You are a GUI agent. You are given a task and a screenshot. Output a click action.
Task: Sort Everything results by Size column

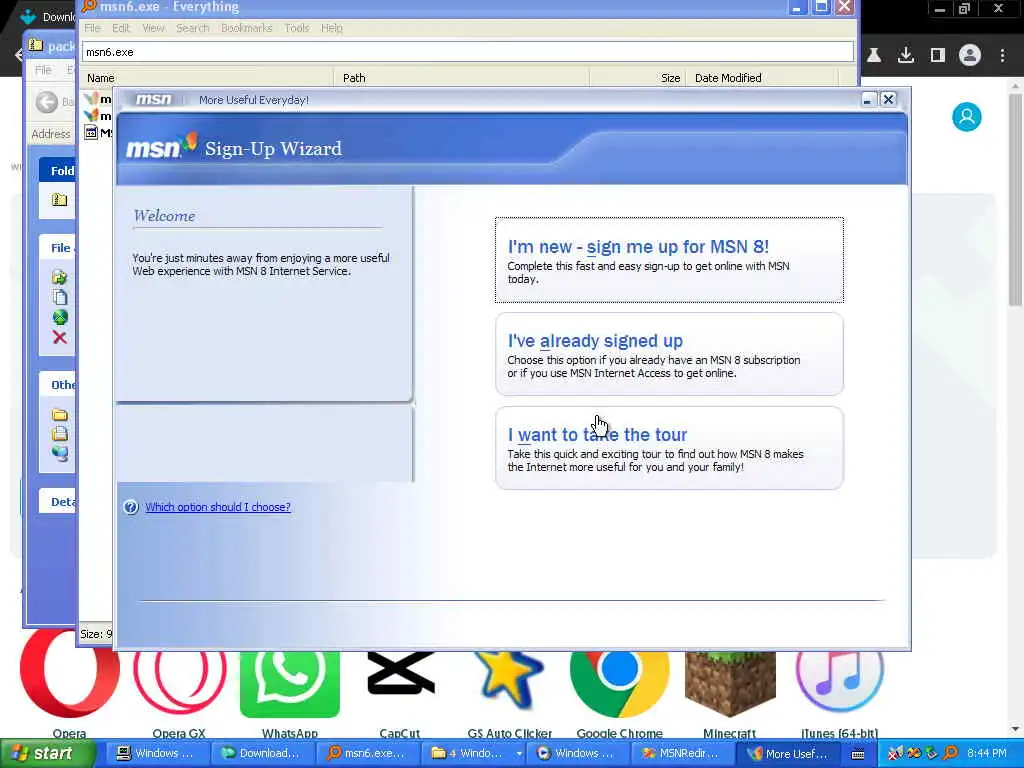tap(639, 78)
